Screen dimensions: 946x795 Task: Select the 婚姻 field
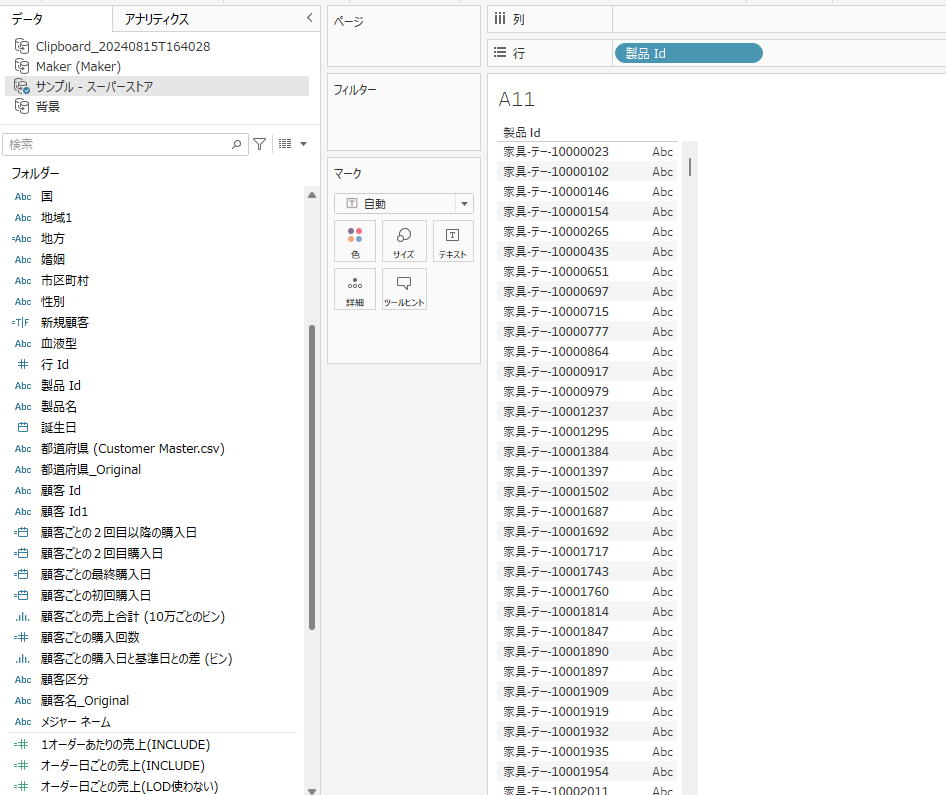52,260
